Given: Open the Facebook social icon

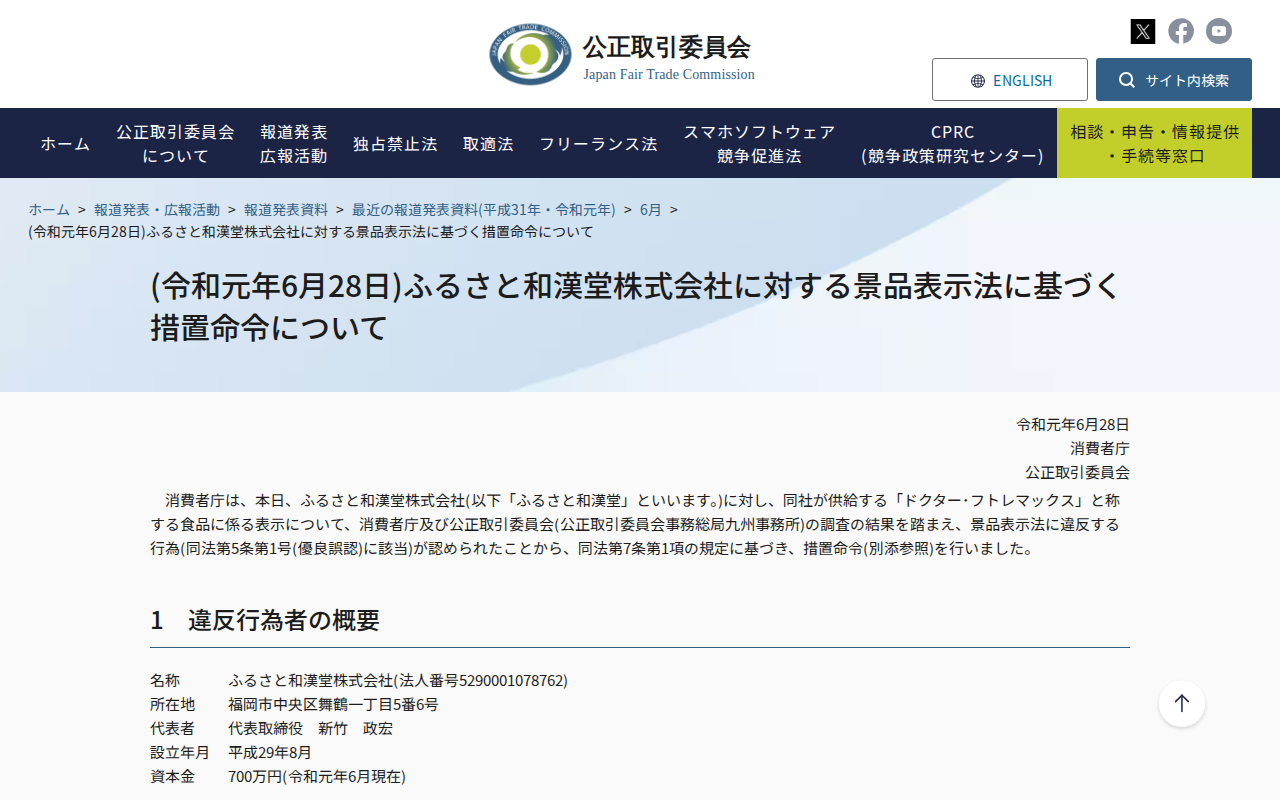Looking at the screenshot, I should point(1181,31).
